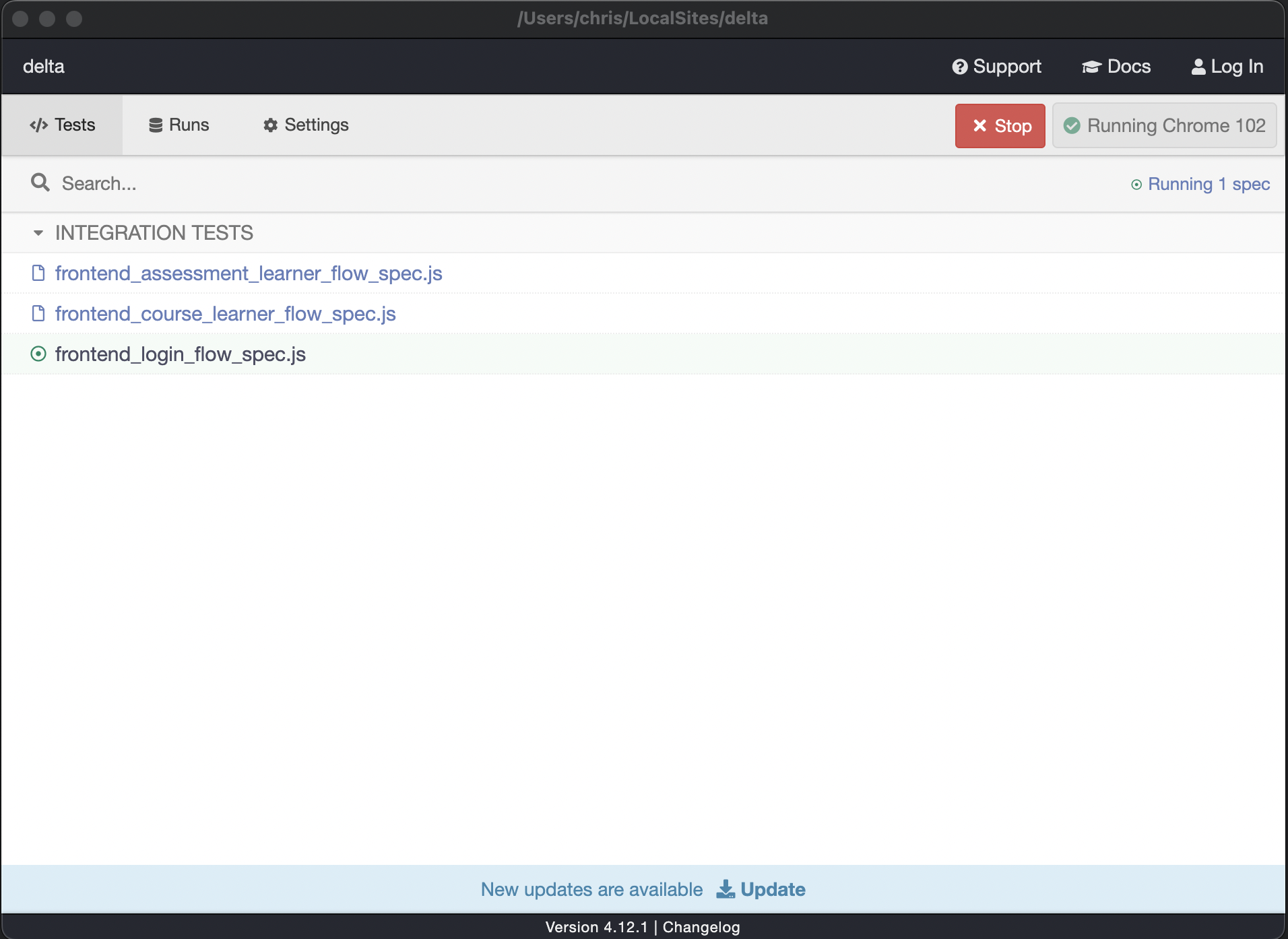Click the download icon next to Update
Screen dimensions: 1288x939
click(725, 889)
